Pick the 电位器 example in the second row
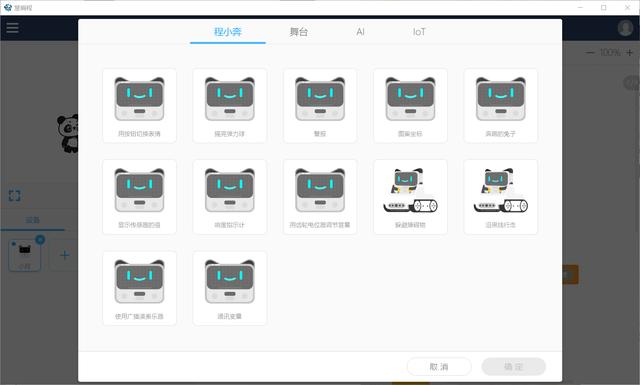This screenshot has width=640, height=385. point(320,197)
